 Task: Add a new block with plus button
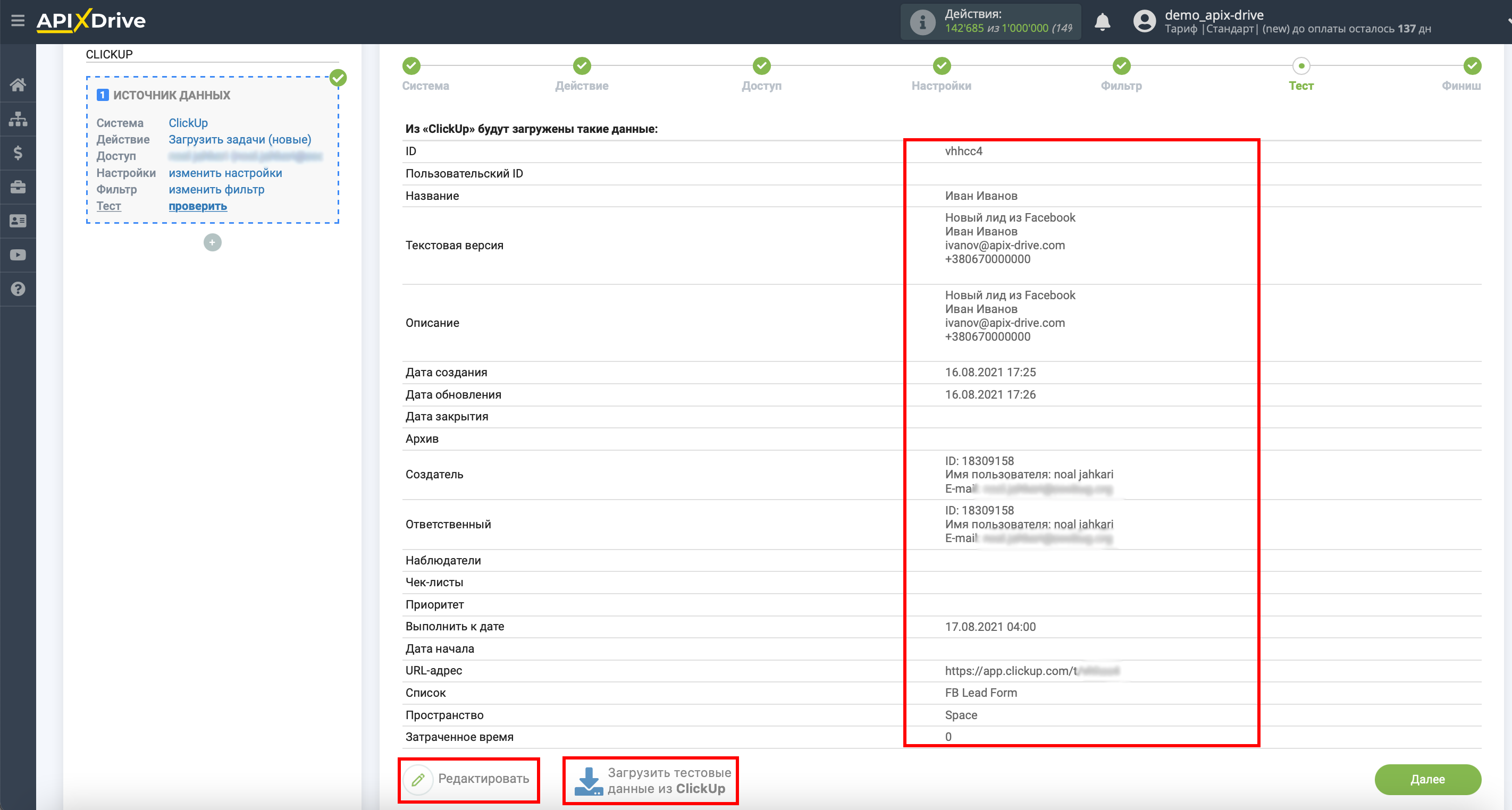pyautogui.click(x=213, y=242)
